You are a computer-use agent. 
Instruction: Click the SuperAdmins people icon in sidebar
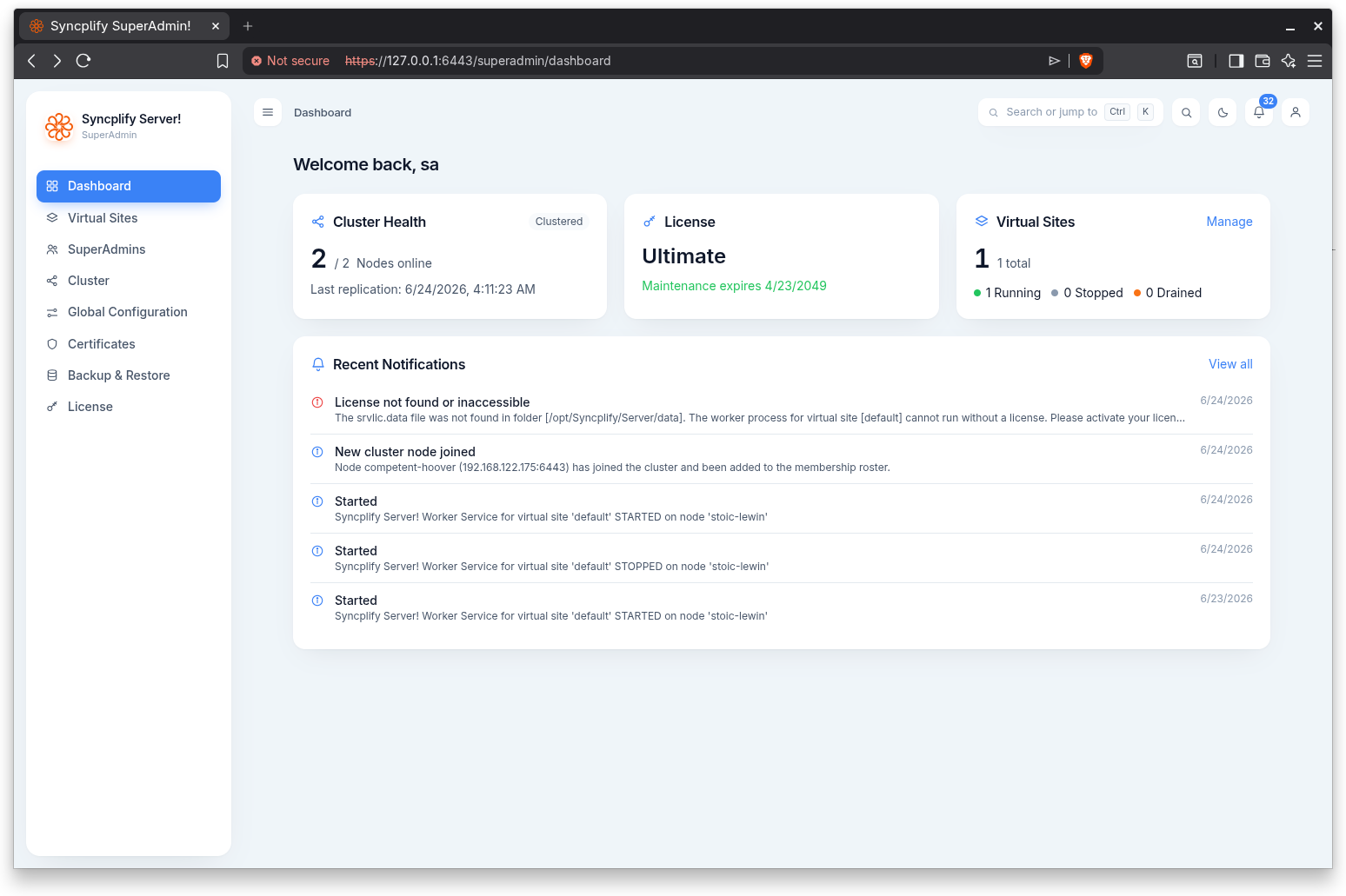click(52, 249)
